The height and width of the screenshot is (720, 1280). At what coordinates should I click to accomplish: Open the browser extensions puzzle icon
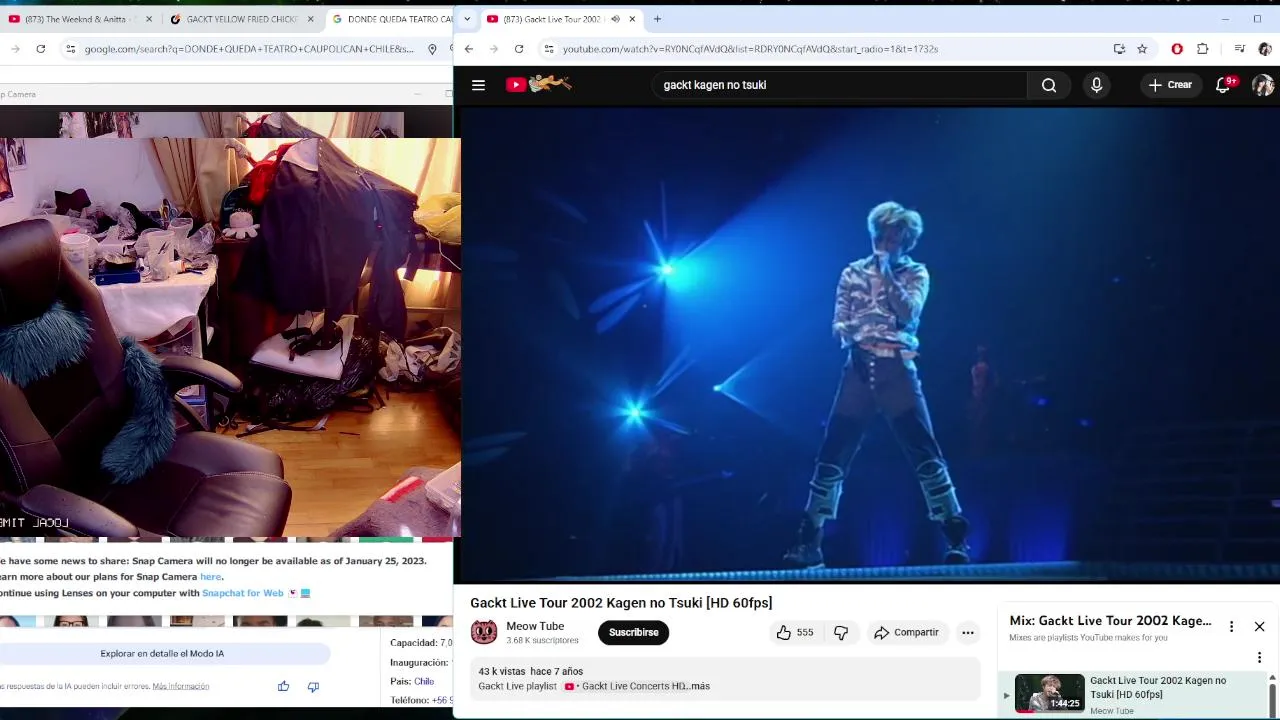coord(1202,49)
